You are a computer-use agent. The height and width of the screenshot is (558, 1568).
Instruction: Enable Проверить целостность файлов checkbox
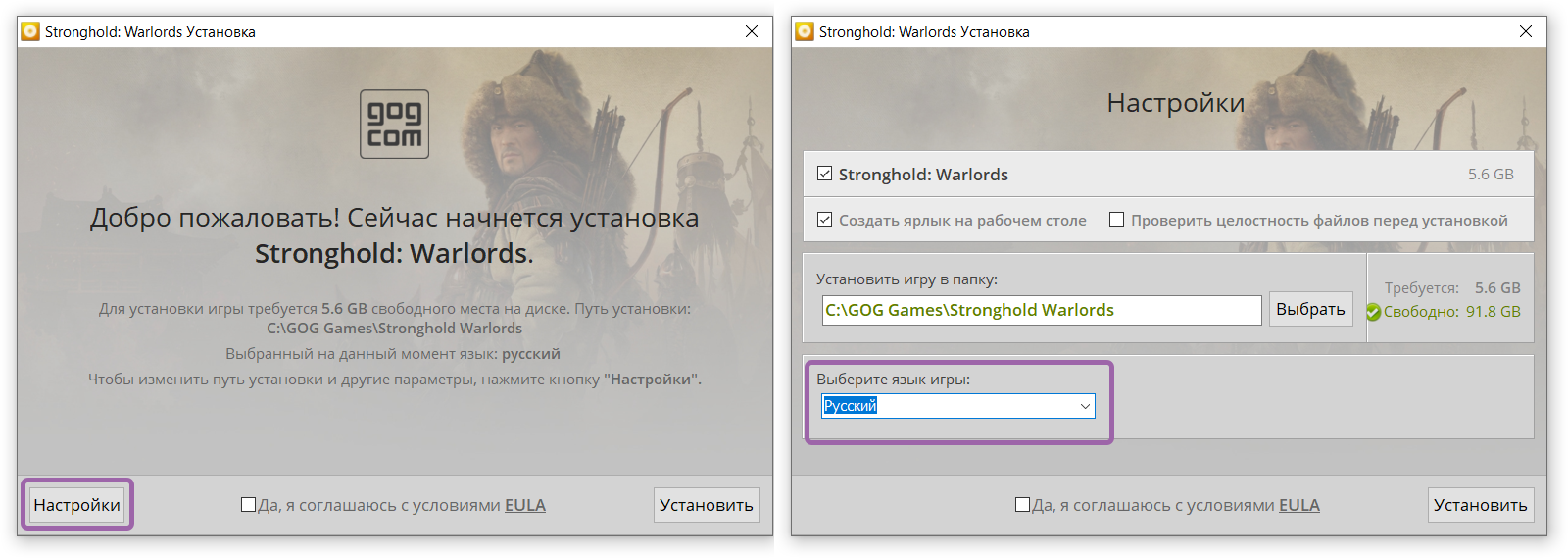(x=1116, y=220)
